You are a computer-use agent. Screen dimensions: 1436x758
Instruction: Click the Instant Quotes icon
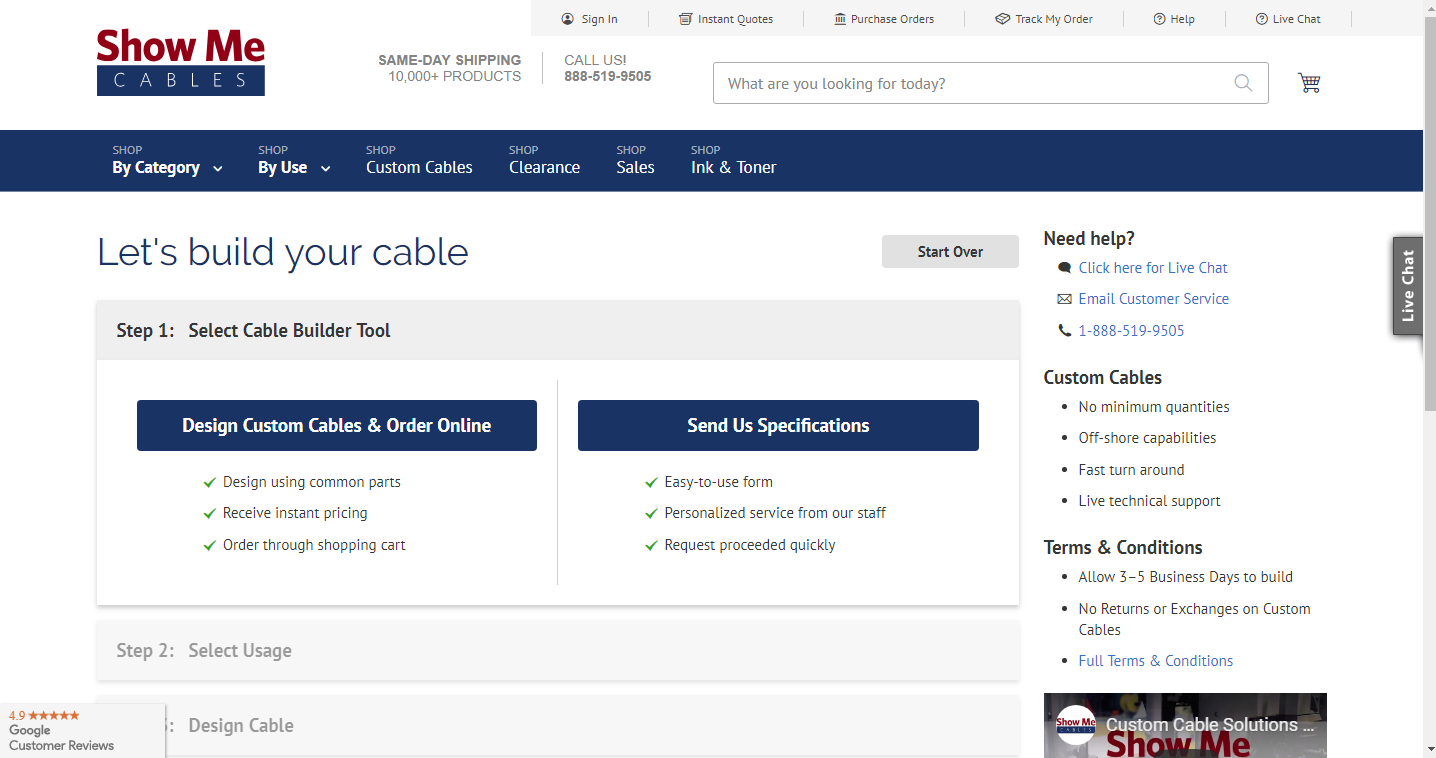(x=685, y=19)
